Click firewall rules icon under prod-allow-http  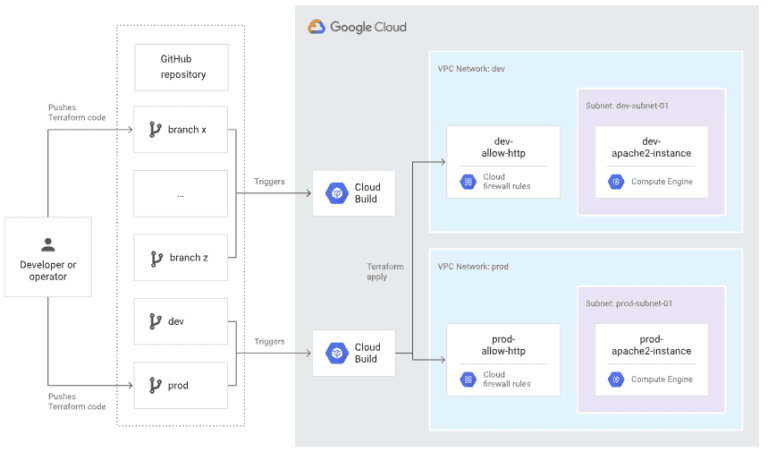468,380
